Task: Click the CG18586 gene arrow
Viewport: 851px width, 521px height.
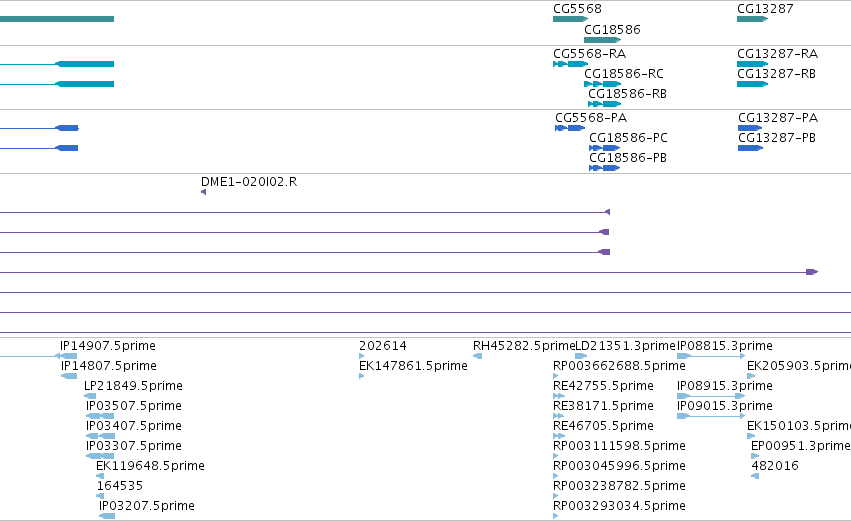Action: coord(602,40)
